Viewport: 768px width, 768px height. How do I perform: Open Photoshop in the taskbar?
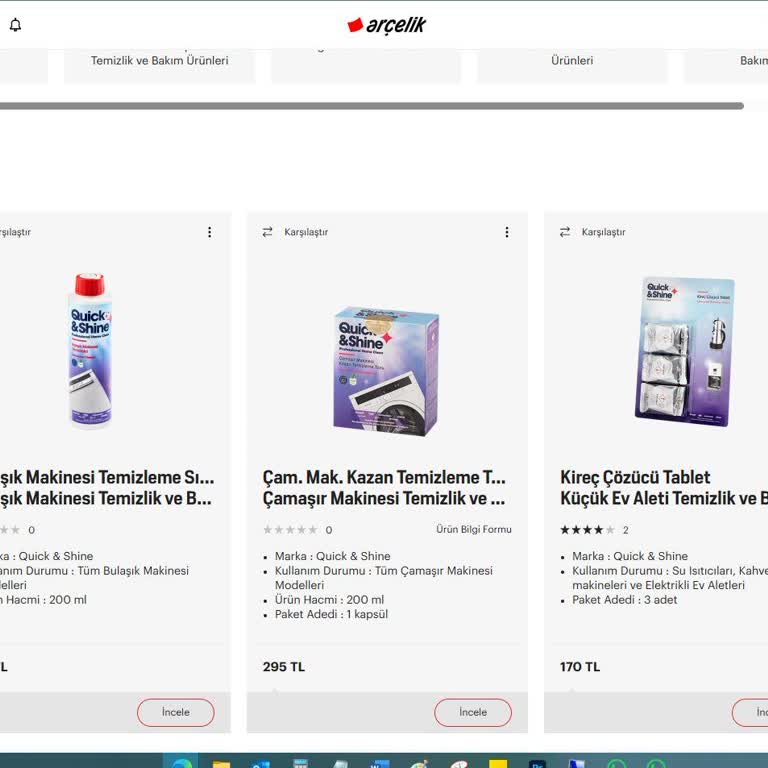point(537,763)
